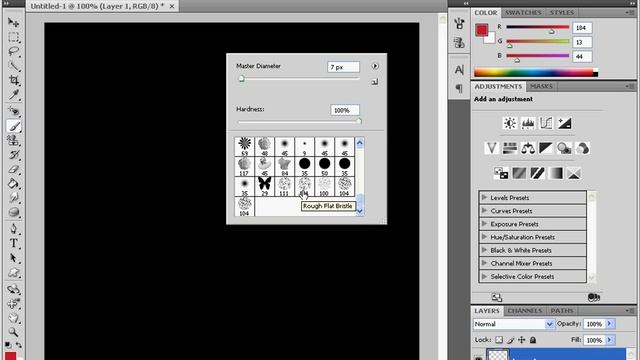
Task: Select the Zoom tool
Action: click(x=13, y=332)
